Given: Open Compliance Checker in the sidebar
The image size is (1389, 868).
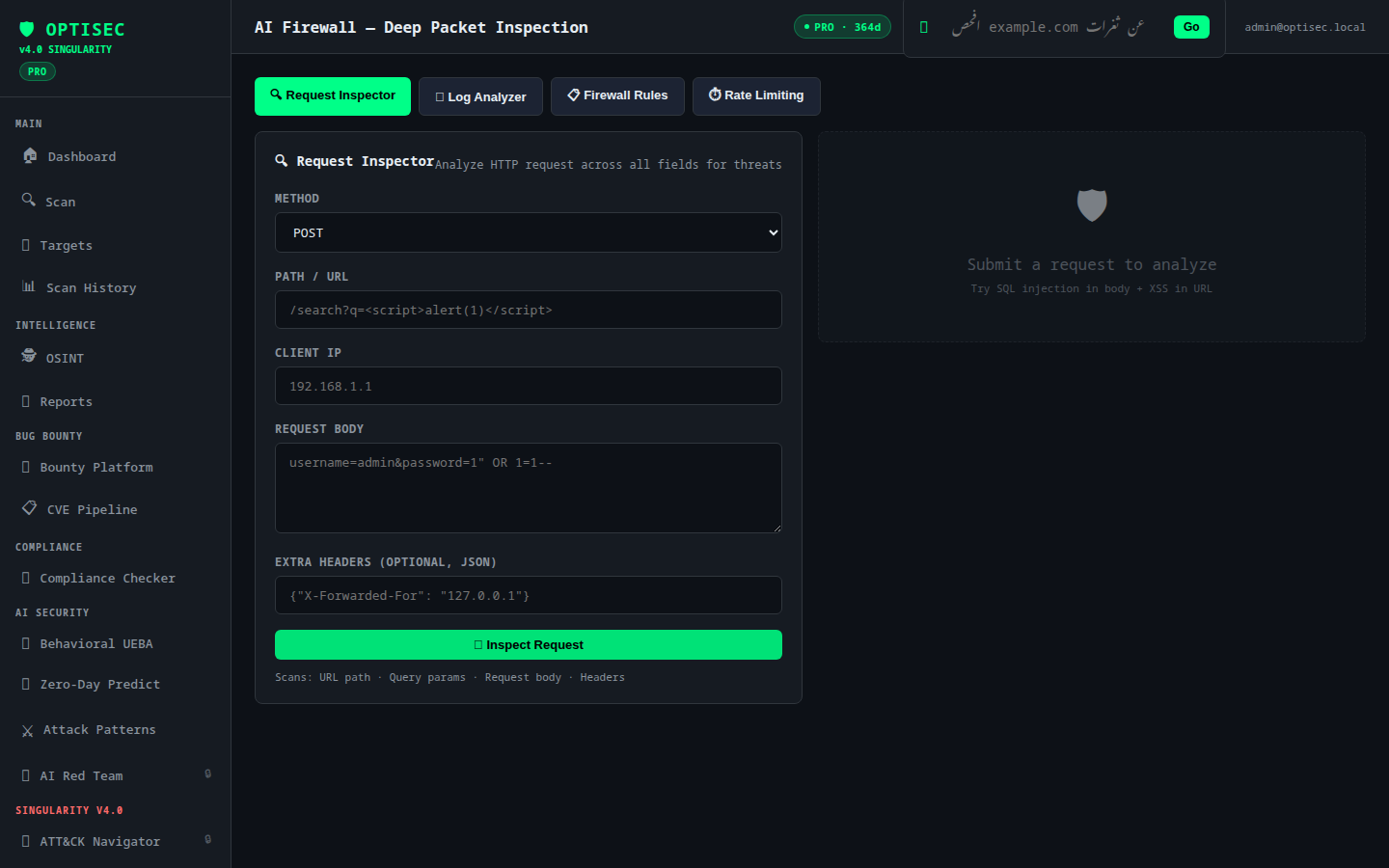Looking at the screenshot, I should pos(116,578).
